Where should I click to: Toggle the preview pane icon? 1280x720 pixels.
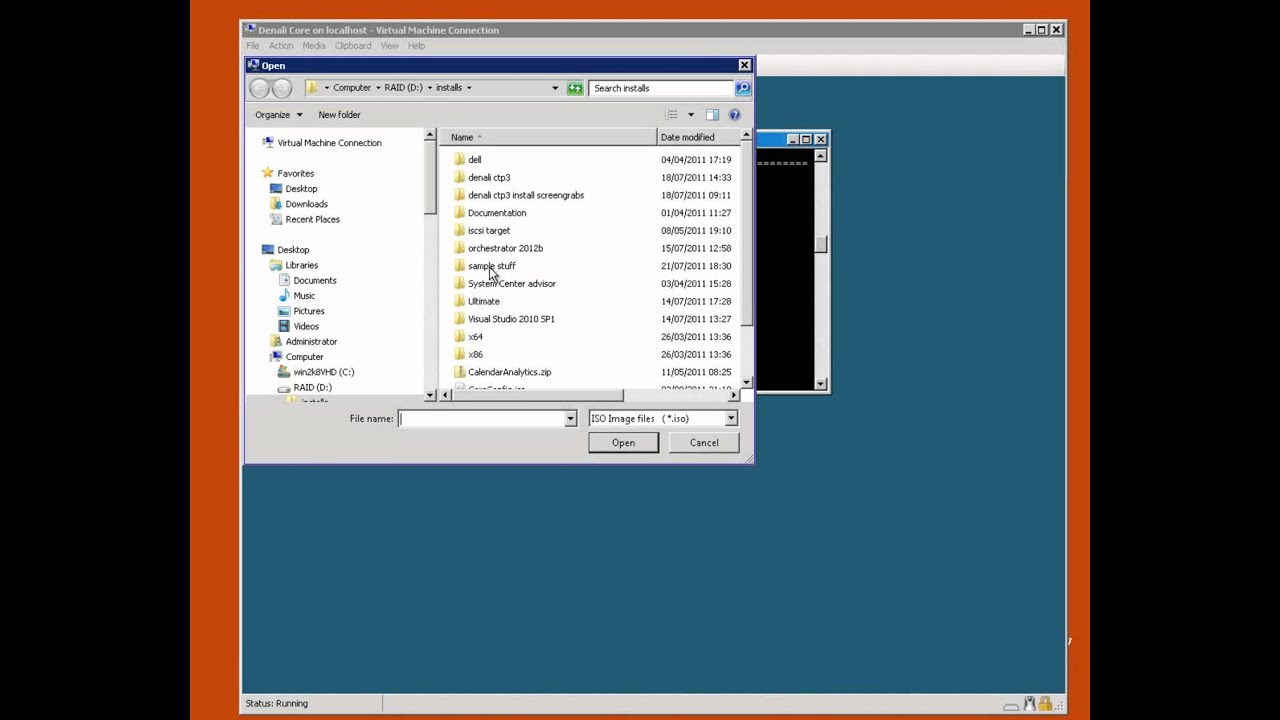pyautogui.click(x=712, y=115)
